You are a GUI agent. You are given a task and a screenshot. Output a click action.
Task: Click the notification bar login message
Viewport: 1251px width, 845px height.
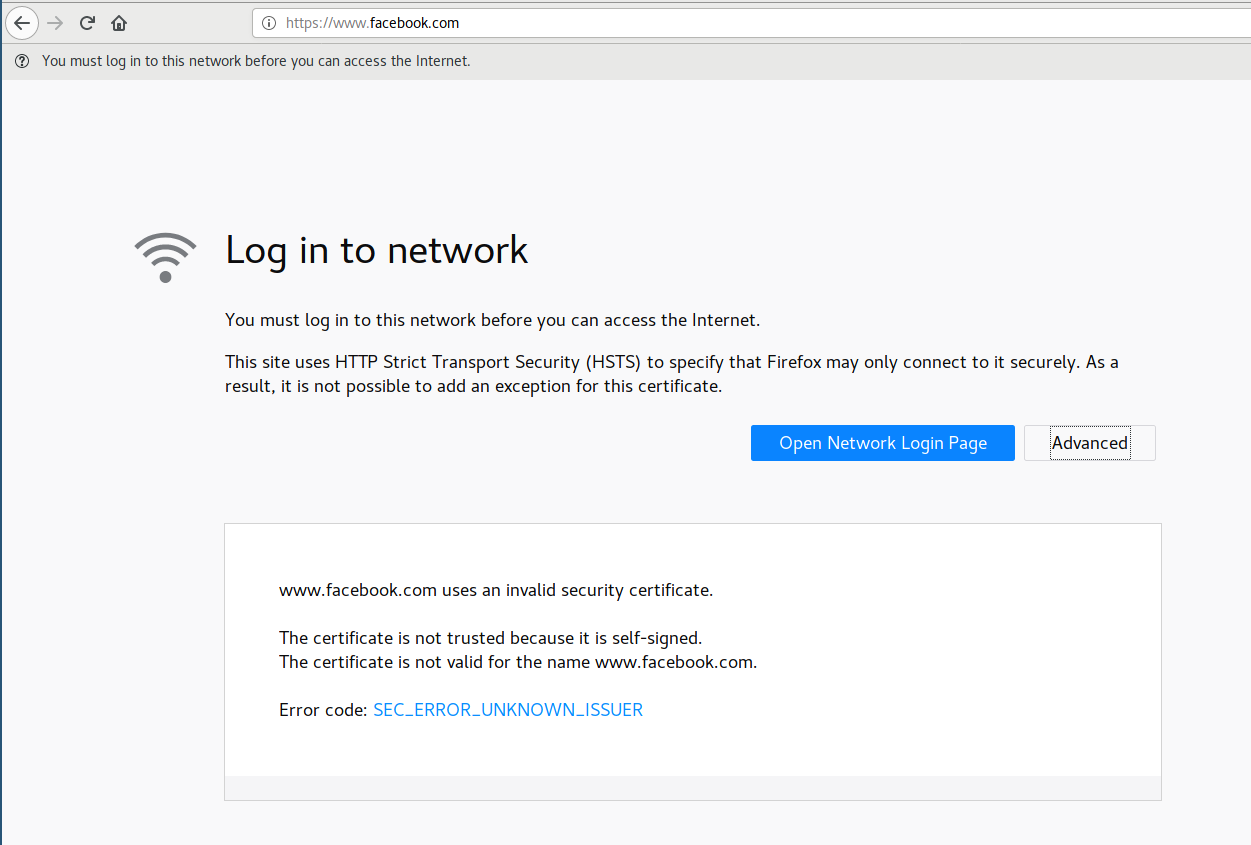(x=255, y=61)
